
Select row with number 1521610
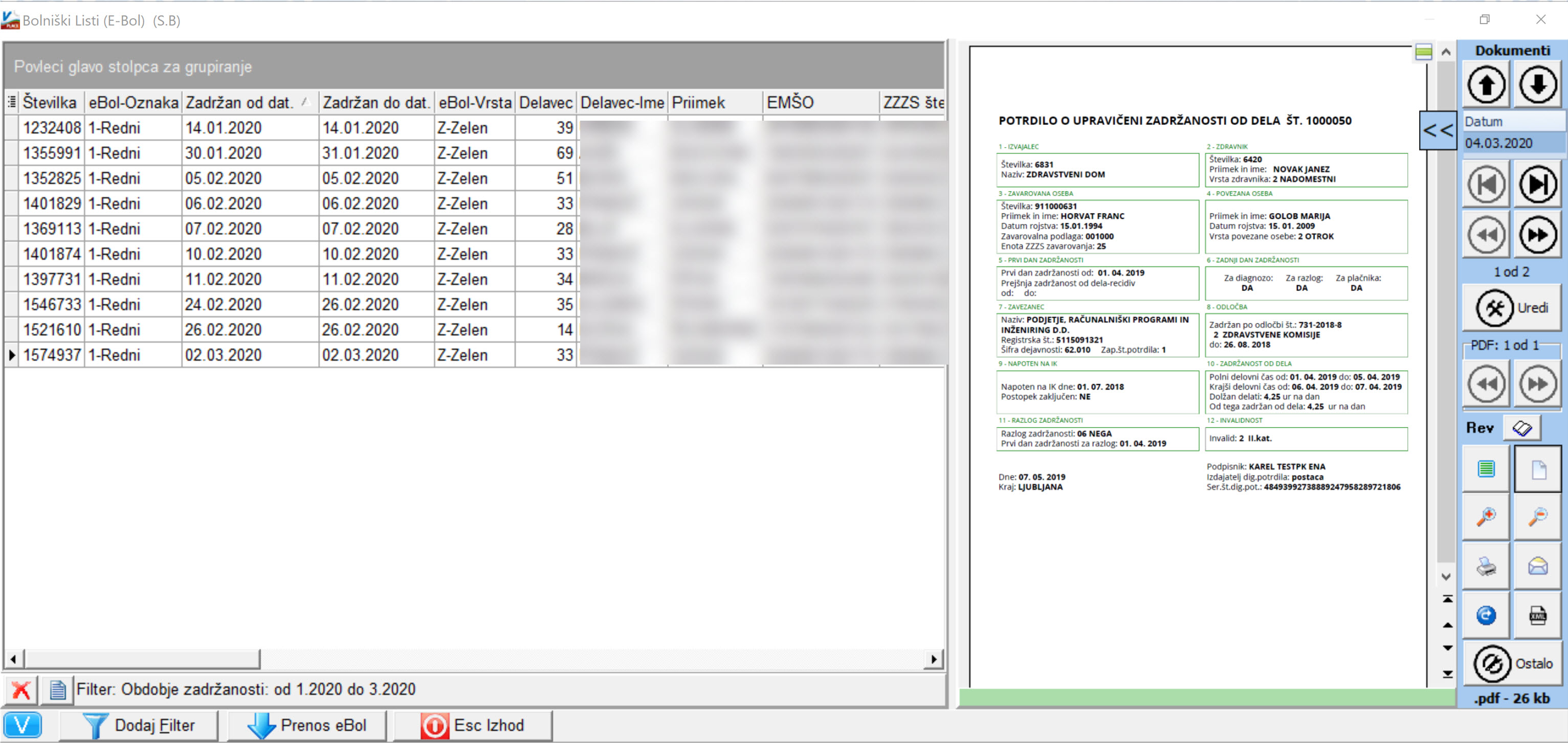tap(475, 330)
